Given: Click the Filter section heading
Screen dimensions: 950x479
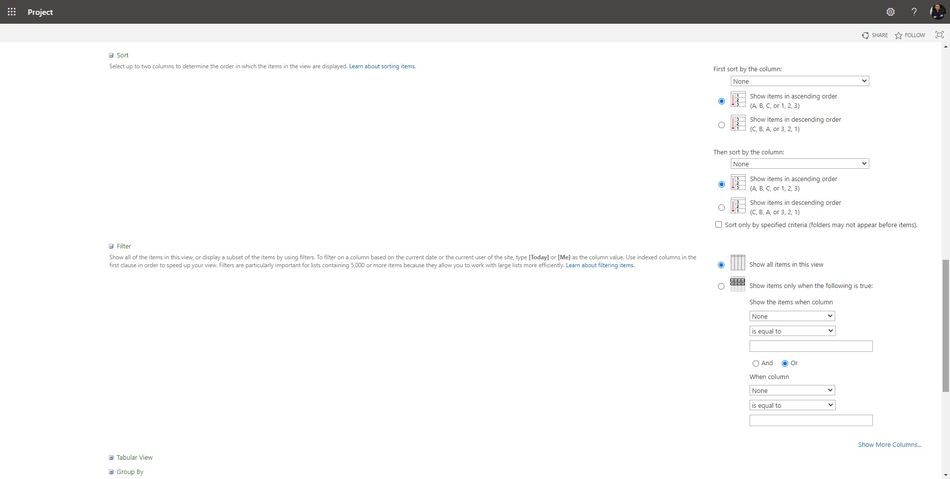Looking at the screenshot, I should 124,246.
